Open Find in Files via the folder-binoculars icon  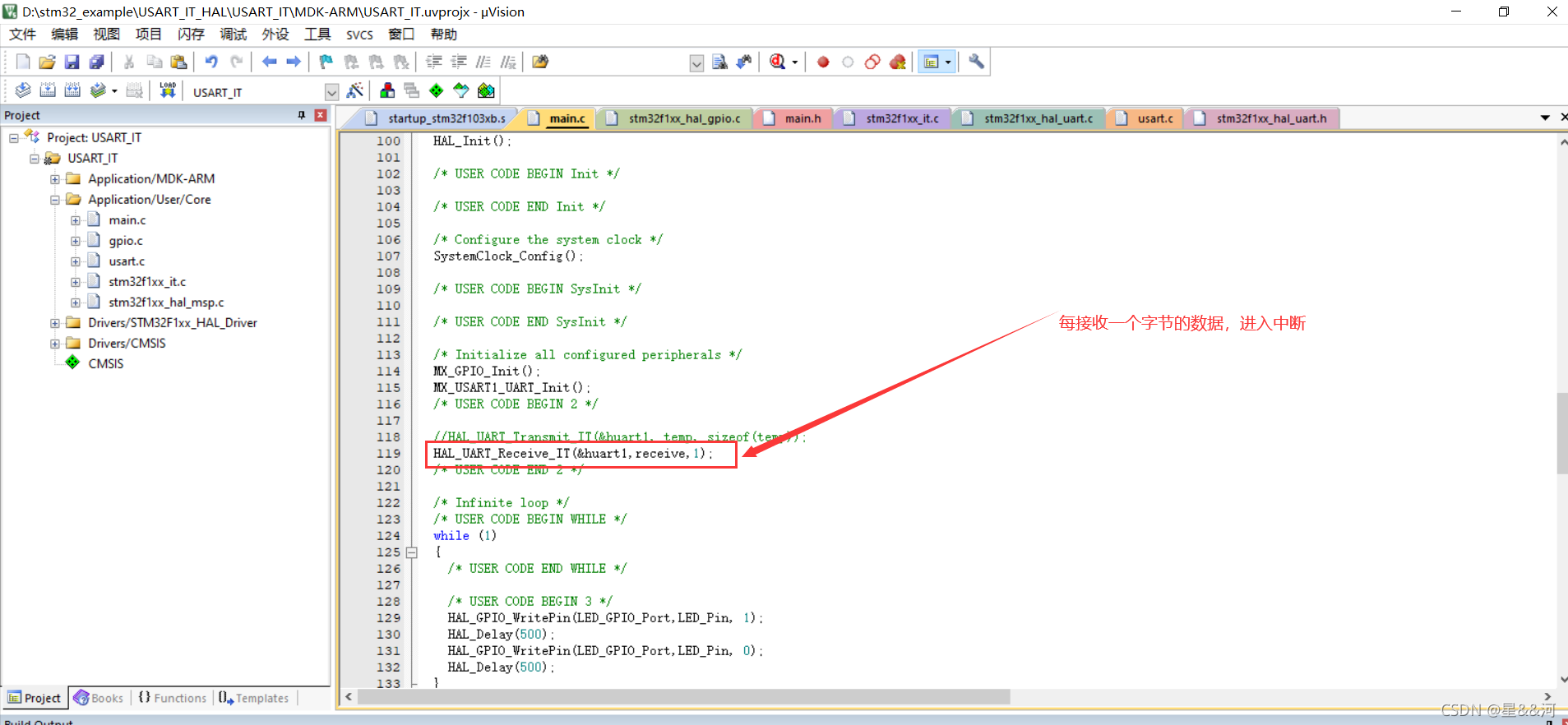pyautogui.click(x=540, y=62)
